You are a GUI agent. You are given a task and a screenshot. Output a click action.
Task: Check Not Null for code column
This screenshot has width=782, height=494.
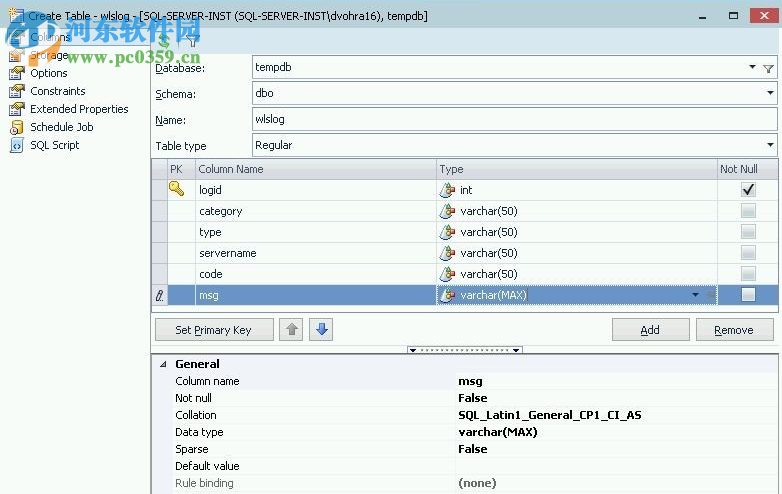coord(748,274)
